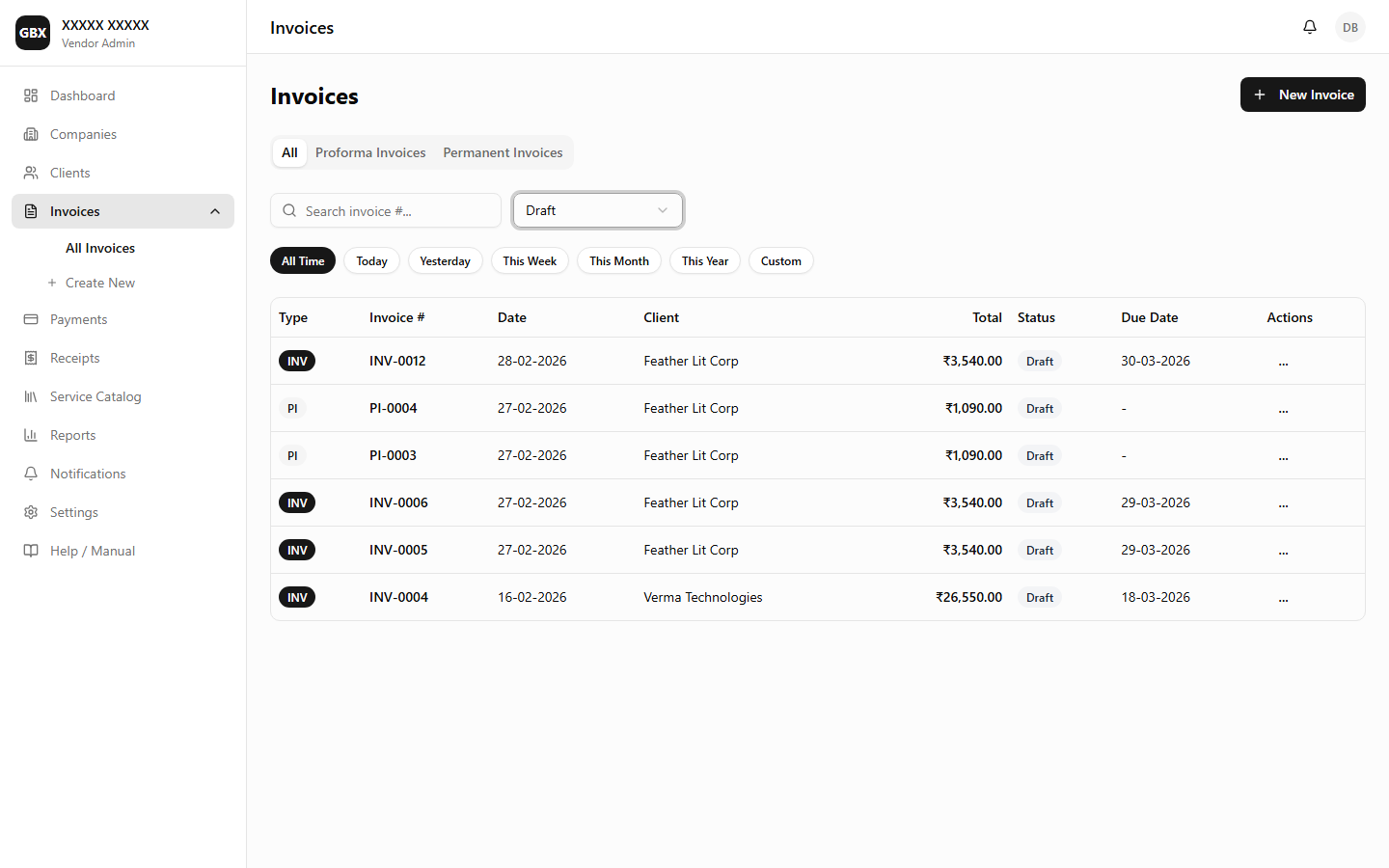Click the PI badge on PI-0003 row
The image size is (1389, 868).
pyautogui.click(x=292, y=455)
